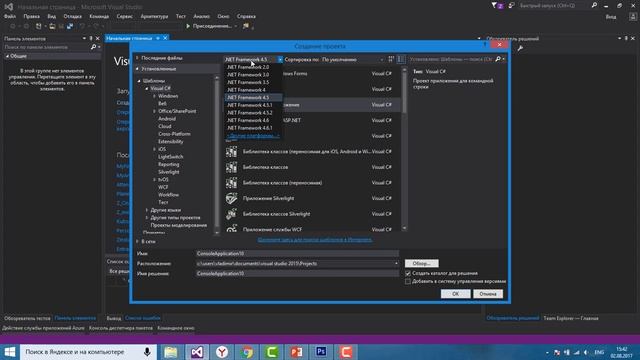Image resolution: width=640 pixels, height=360 pixels.
Task: Click the Open File toolbar icon
Action: tap(52, 26)
